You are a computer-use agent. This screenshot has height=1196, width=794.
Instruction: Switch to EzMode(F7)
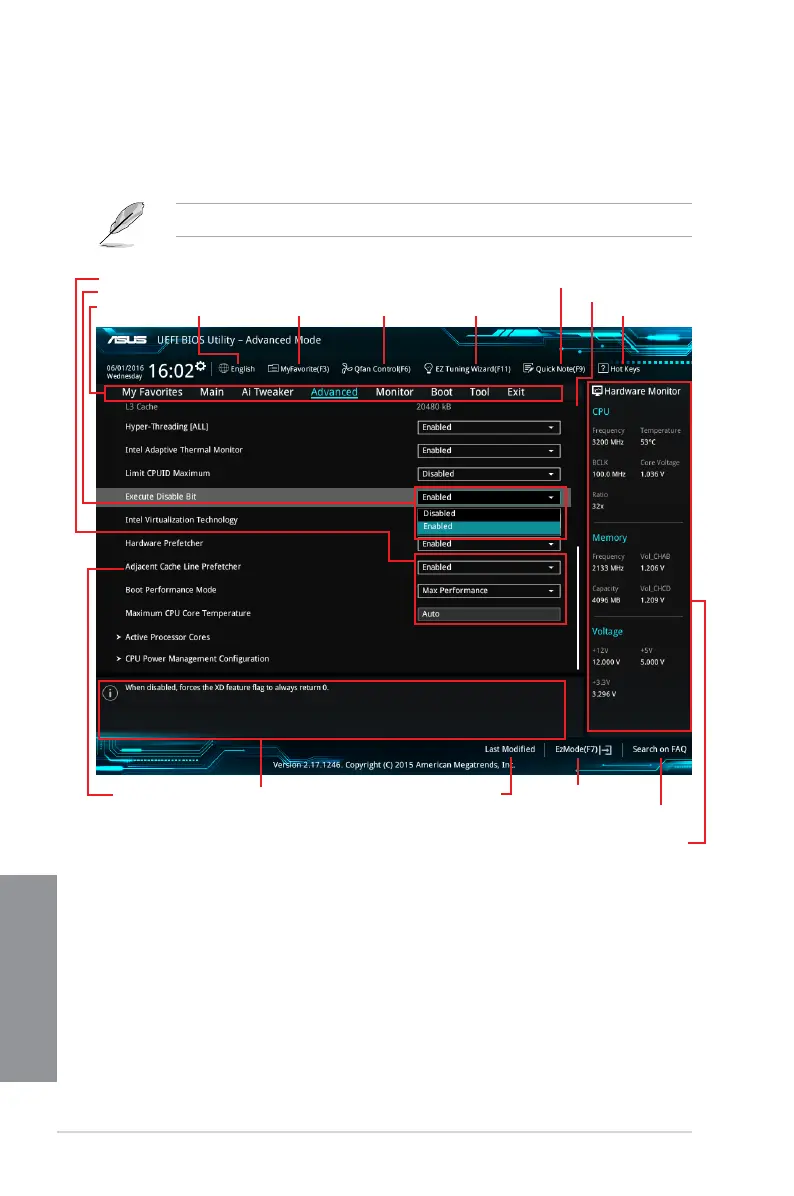tap(583, 749)
